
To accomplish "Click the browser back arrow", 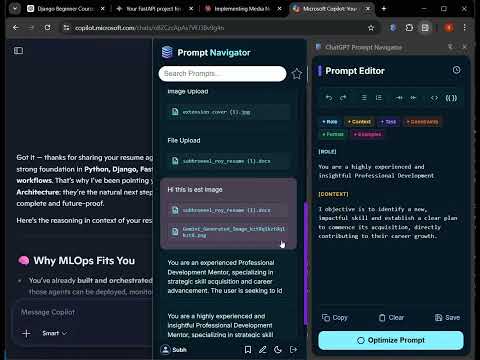I will coord(16,28).
